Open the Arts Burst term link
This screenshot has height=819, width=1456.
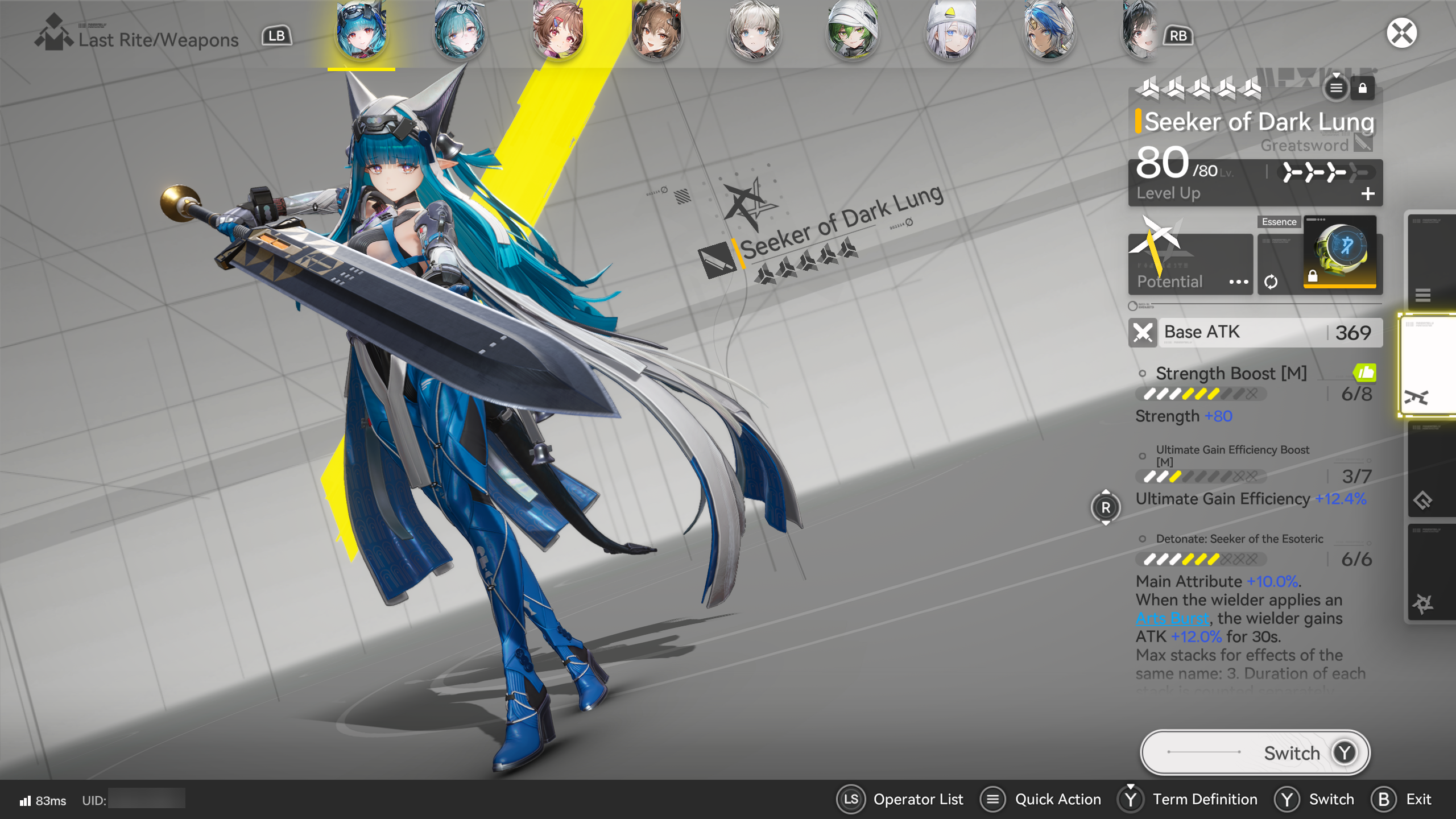point(1172,618)
